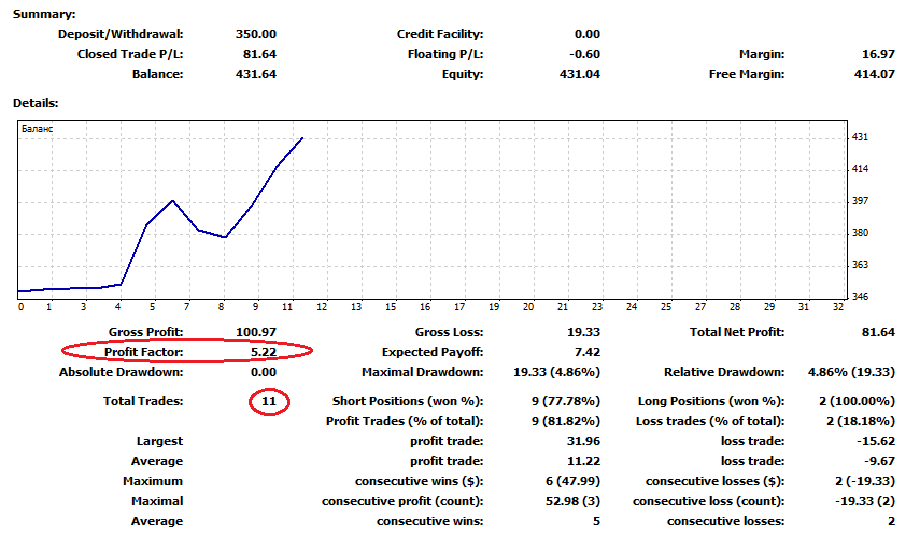Click the Expected Payoff value 7.42
This screenshot has height=536, width=919.
tap(587, 351)
